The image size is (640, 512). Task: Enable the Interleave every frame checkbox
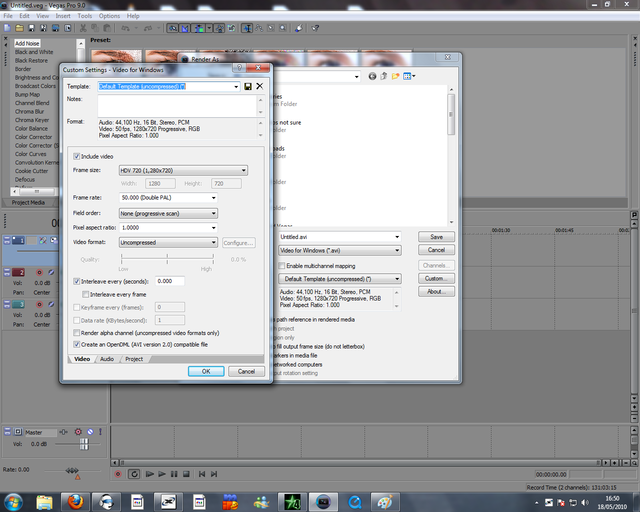click(85, 294)
